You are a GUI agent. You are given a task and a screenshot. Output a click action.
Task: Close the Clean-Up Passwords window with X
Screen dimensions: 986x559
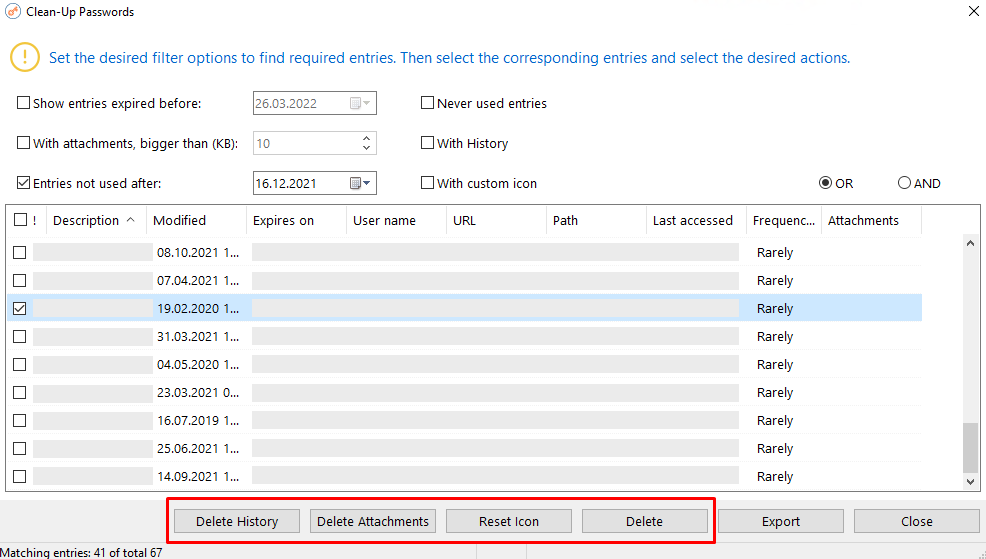tap(973, 11)
